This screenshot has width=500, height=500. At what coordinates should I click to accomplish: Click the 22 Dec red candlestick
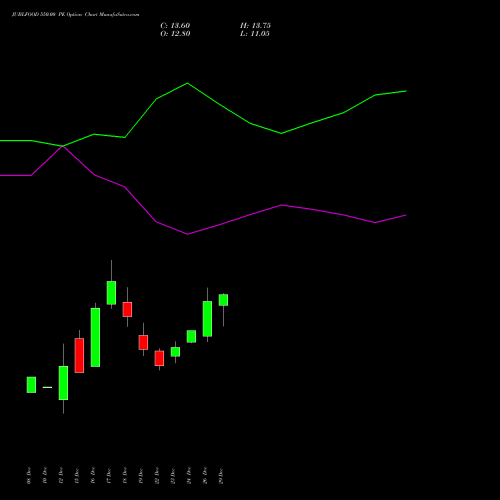[159, 358]
